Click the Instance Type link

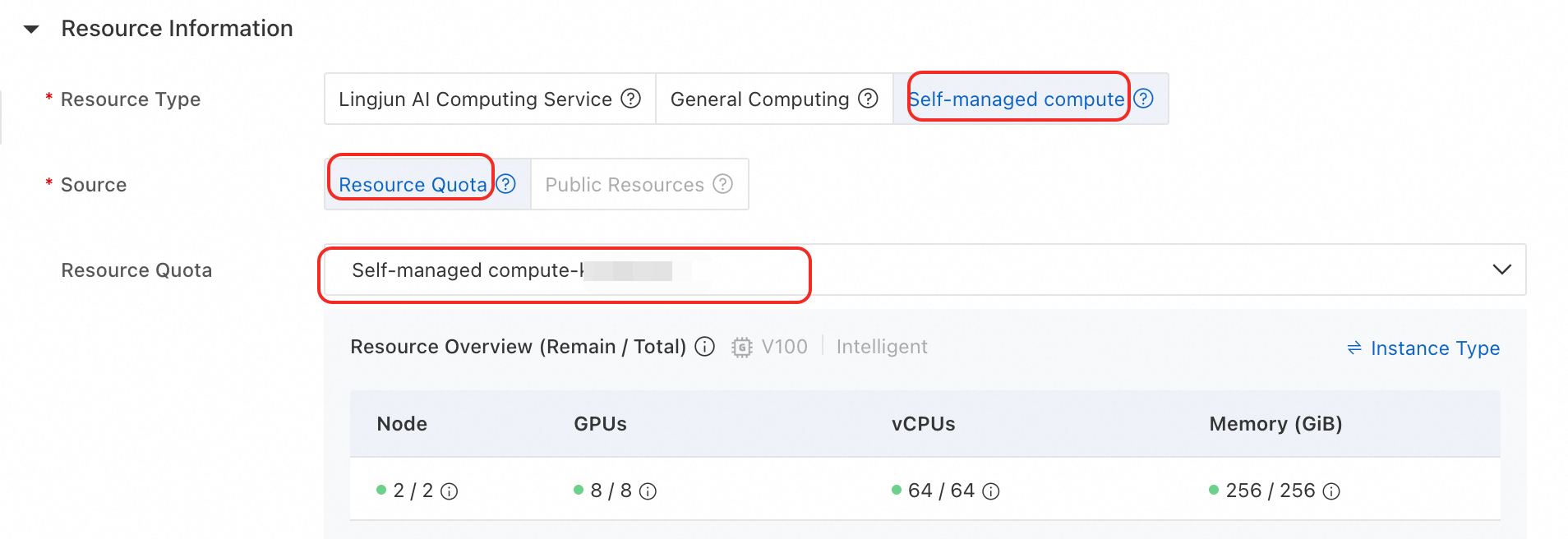1435,348
